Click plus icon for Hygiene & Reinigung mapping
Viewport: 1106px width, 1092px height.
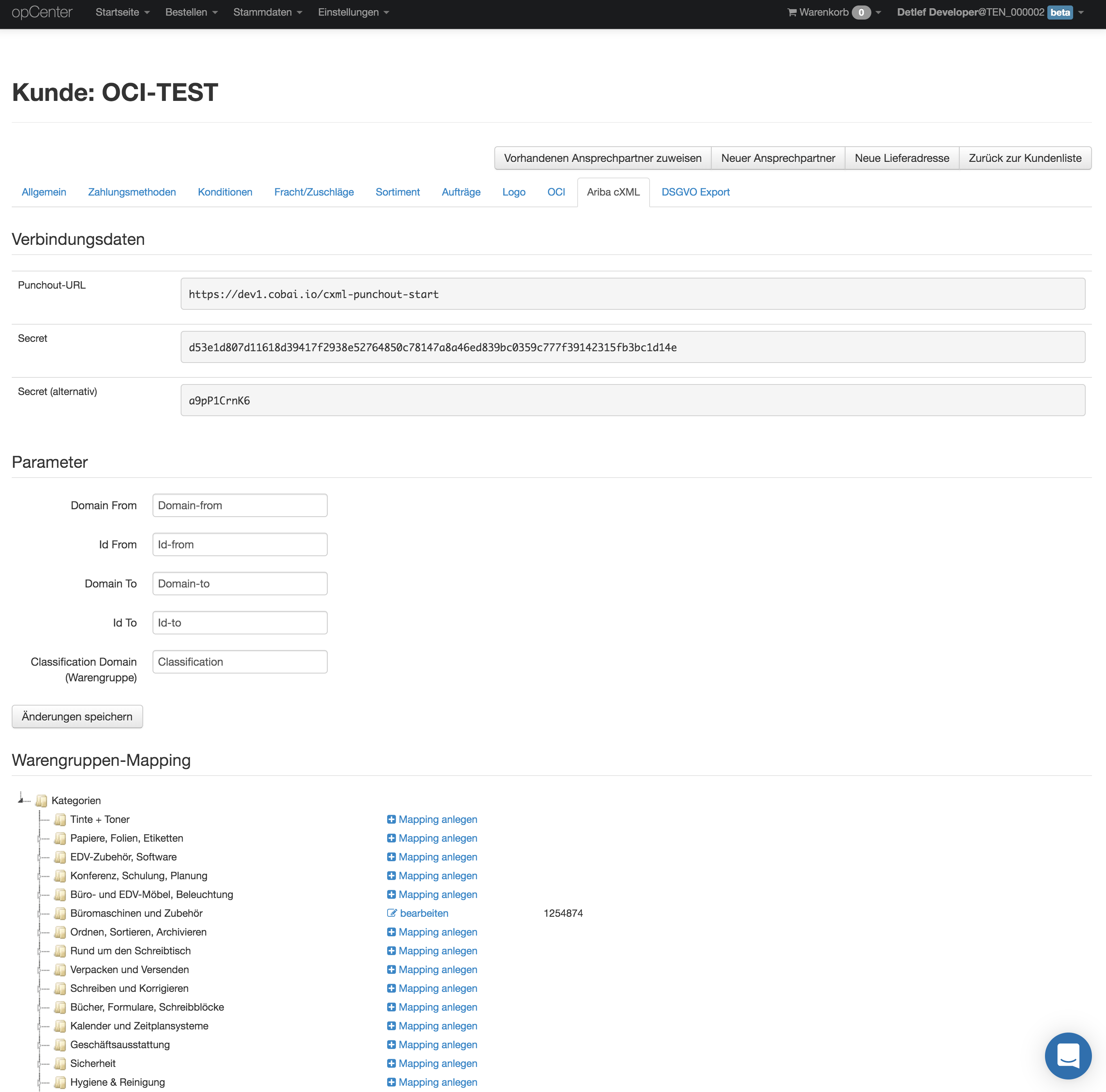tap(391, 1082)
